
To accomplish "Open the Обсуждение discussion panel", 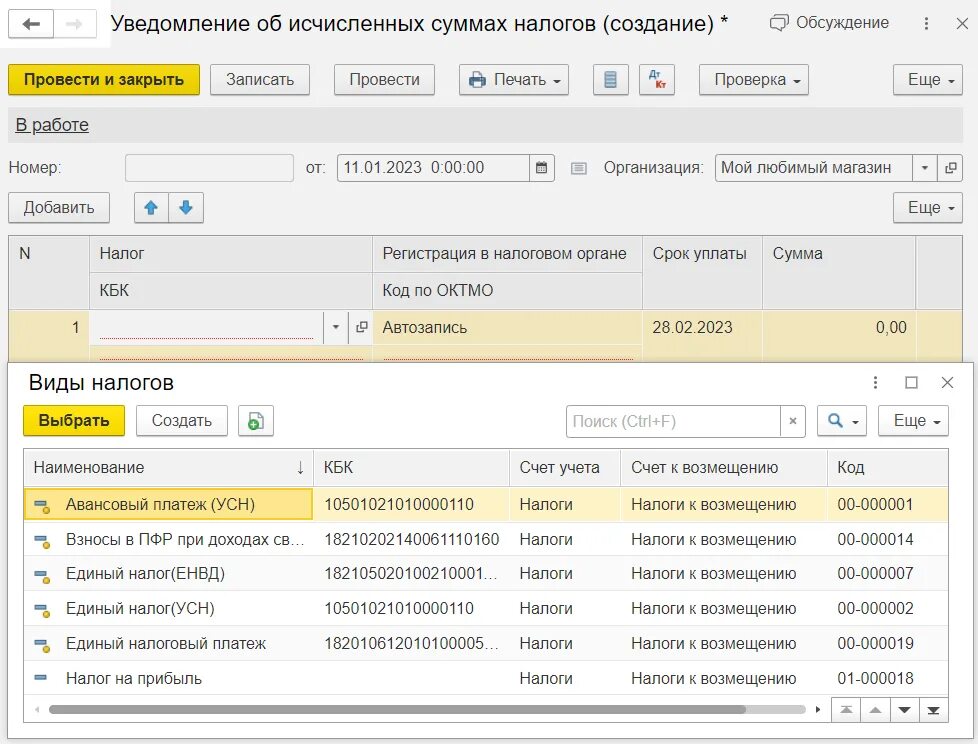I will (x=830, y=23).
